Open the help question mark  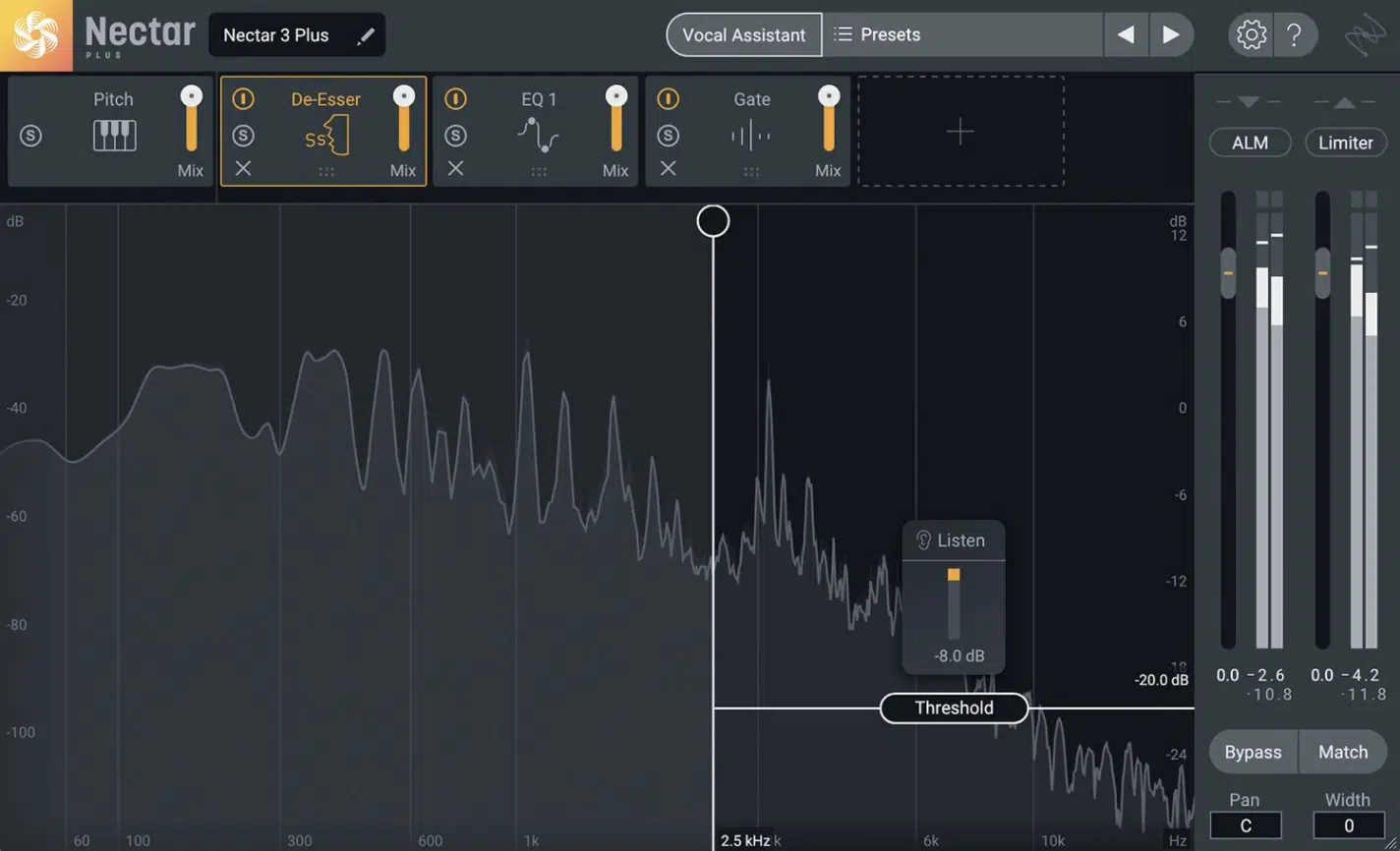click(1294, 35)
